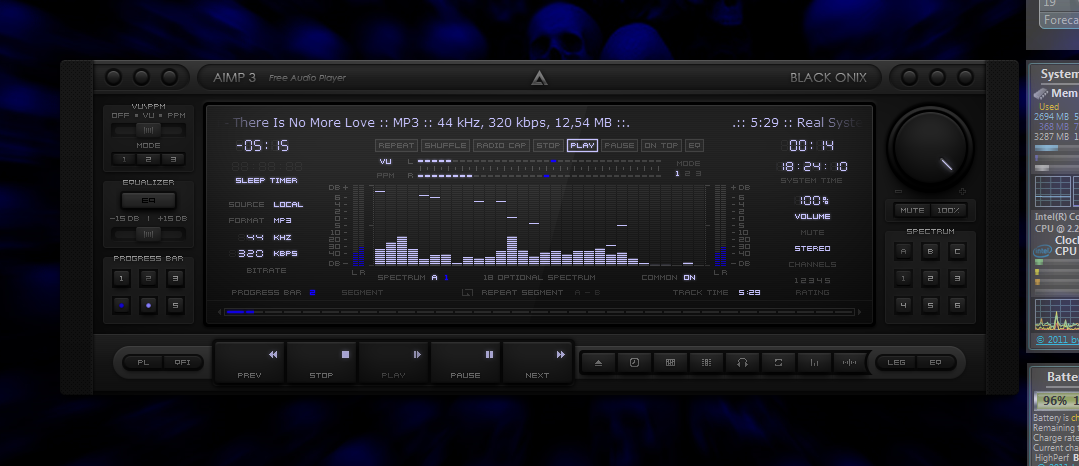Toggle the EQ button in the Equalizer panel

(x=148, y=200)
